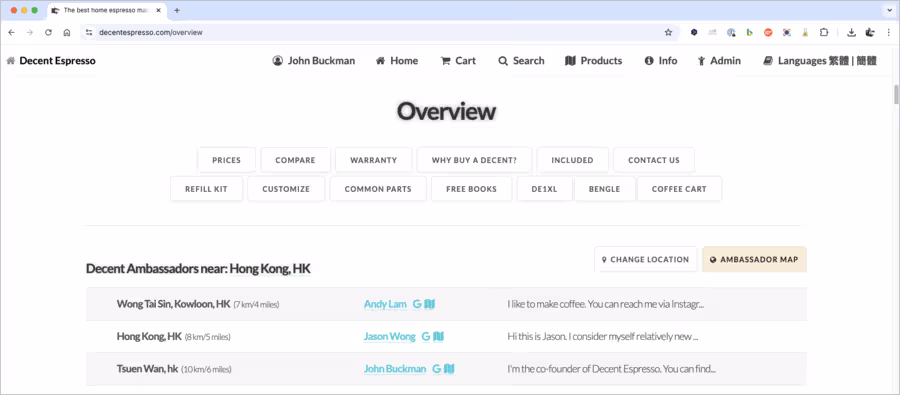Click the Google icon beside John Buckman ambassador
The image size is (900, 395).
pyautogui.click(x=436, y=369)
